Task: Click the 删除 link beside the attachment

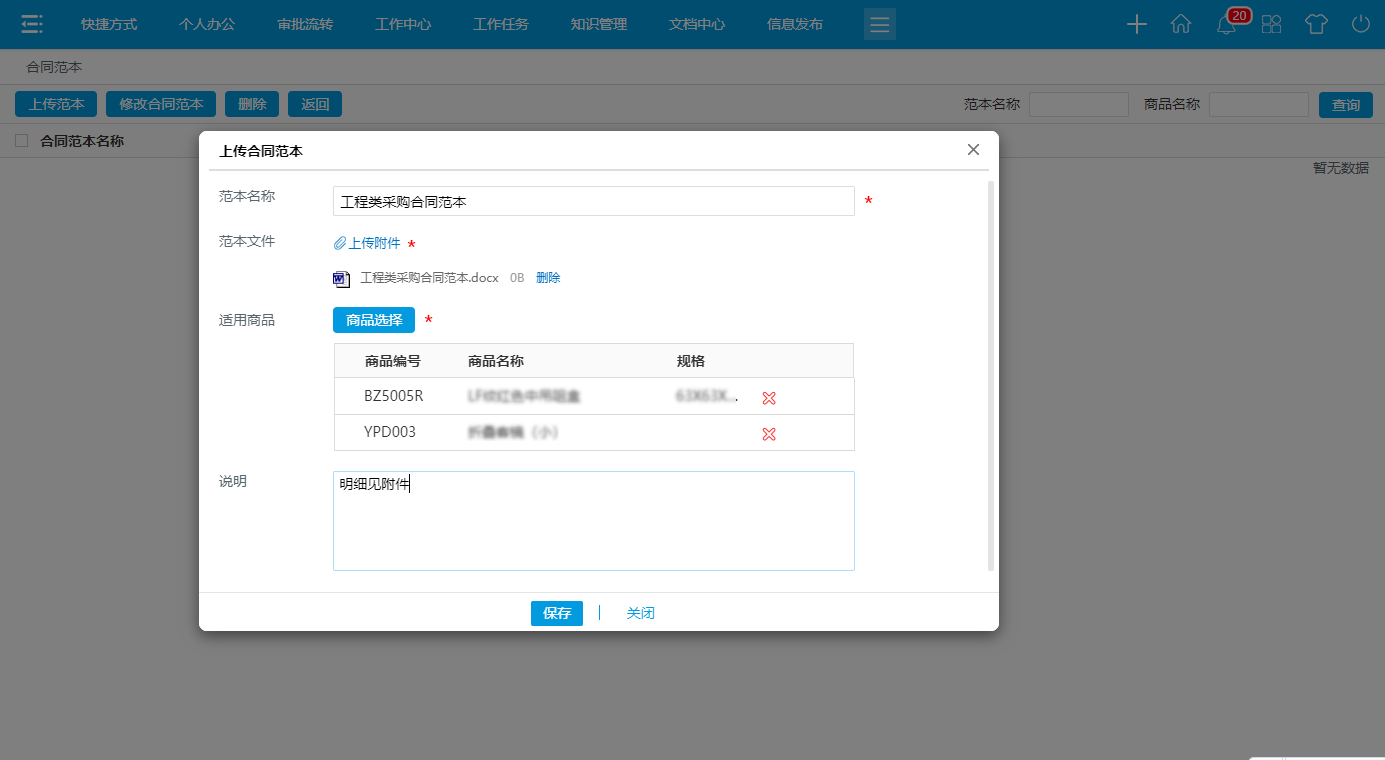Action: (x=547, y=278)
